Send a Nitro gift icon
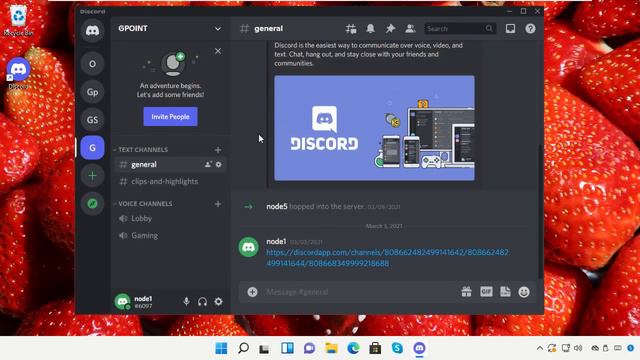 pos(467,292)
